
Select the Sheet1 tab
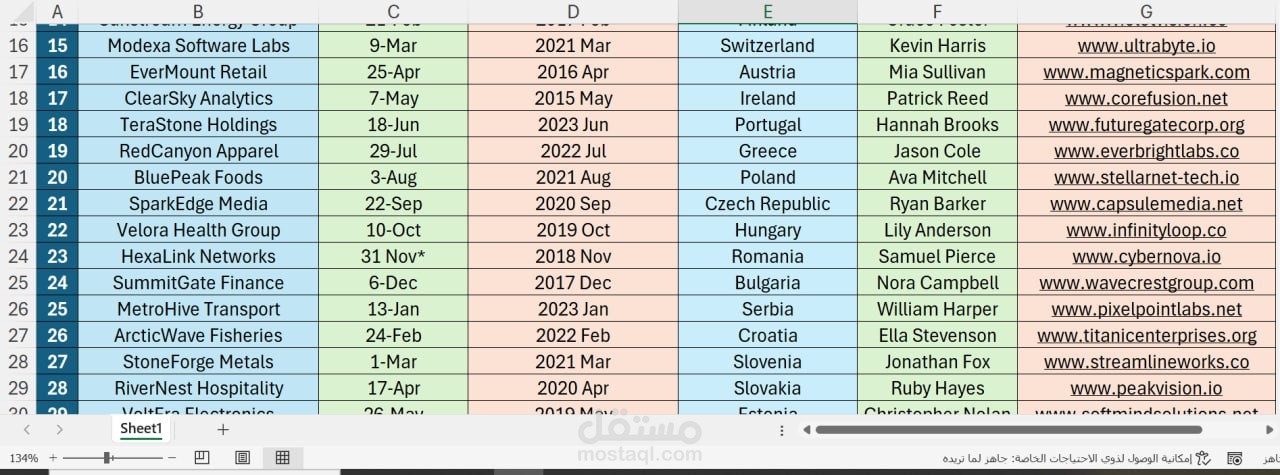[x=141, y=428]
